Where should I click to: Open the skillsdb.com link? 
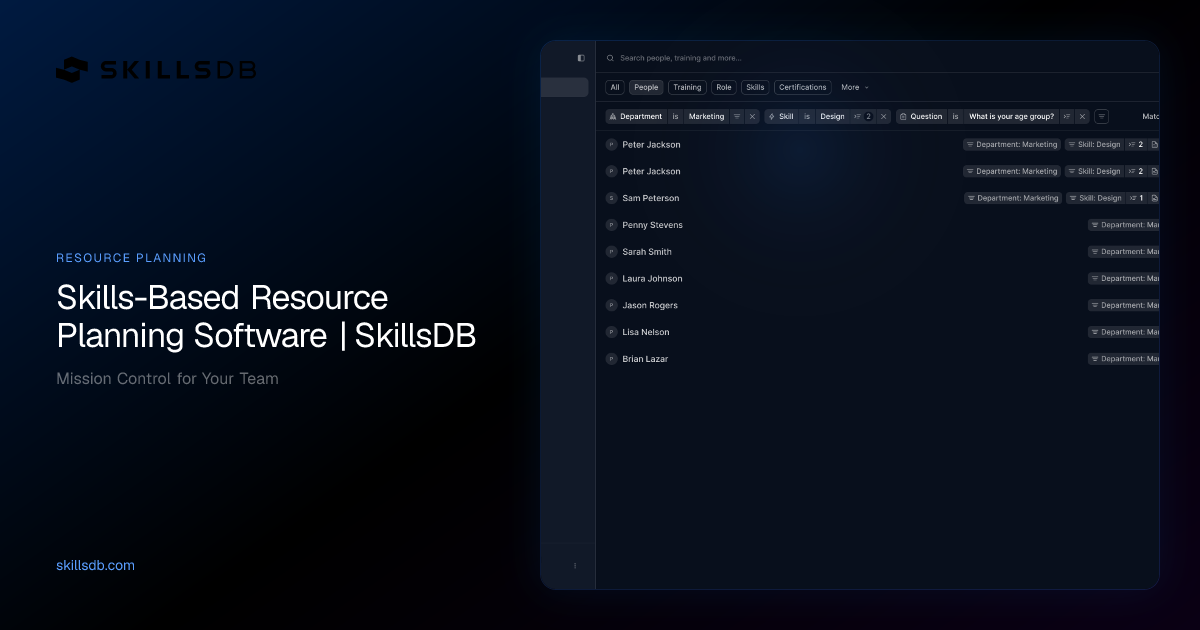point(96,565)
